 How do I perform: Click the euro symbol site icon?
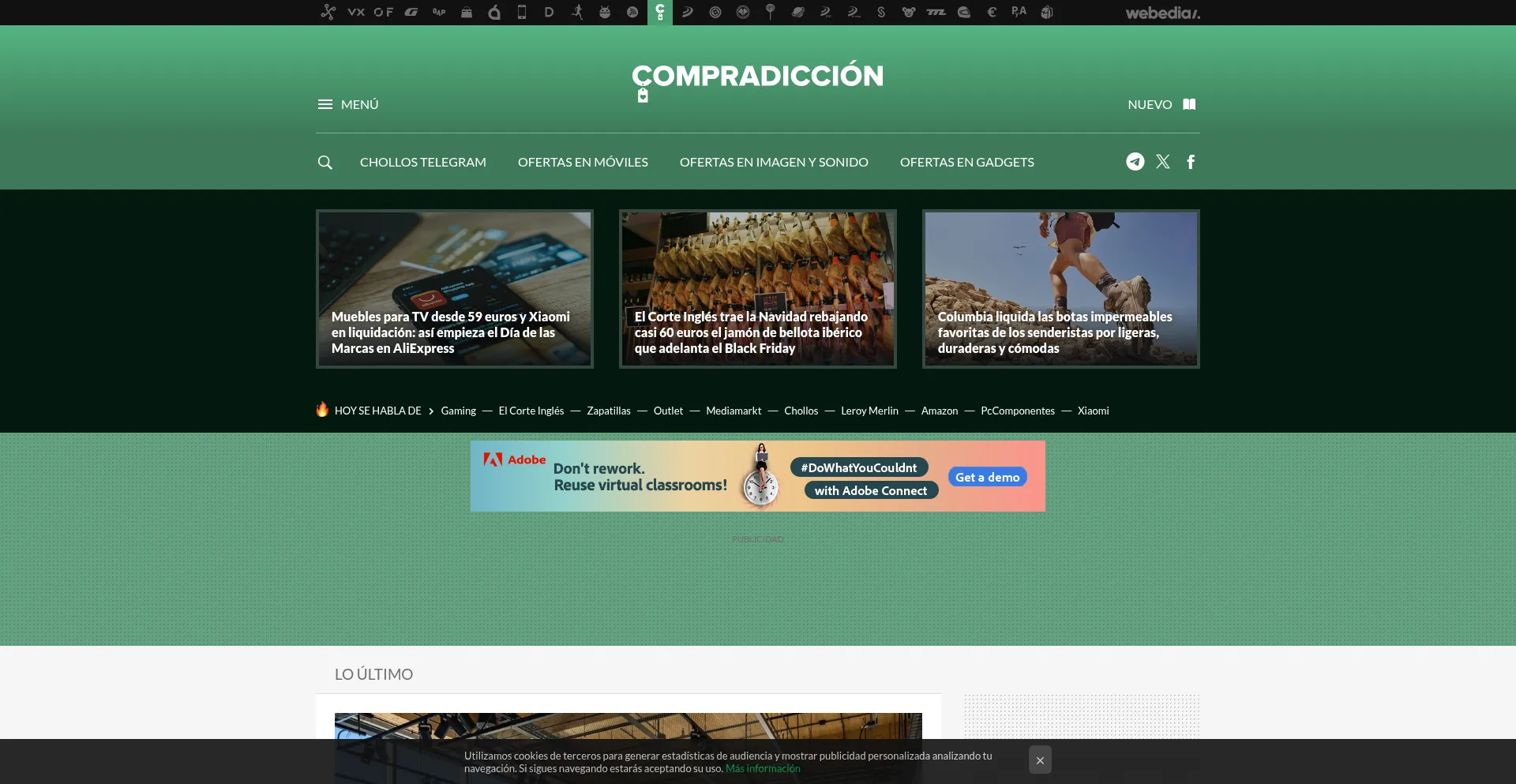tap(992, 12)
